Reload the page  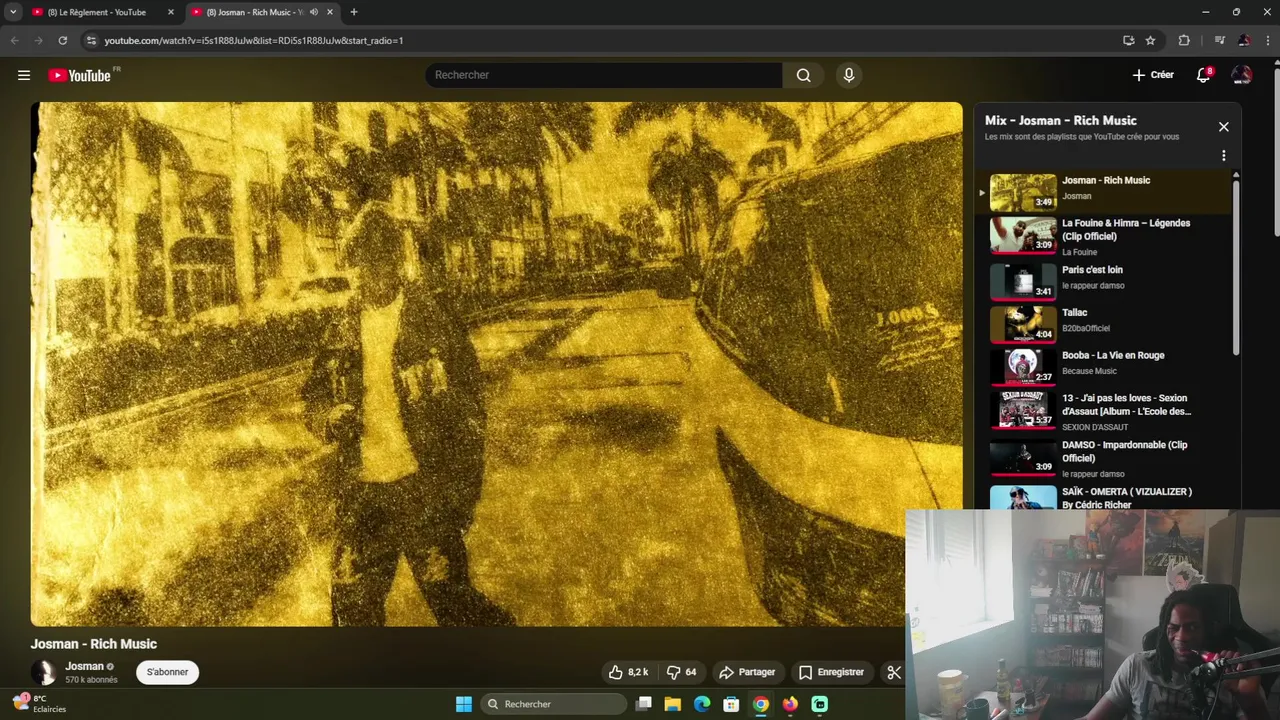click(x=62, y=40)
